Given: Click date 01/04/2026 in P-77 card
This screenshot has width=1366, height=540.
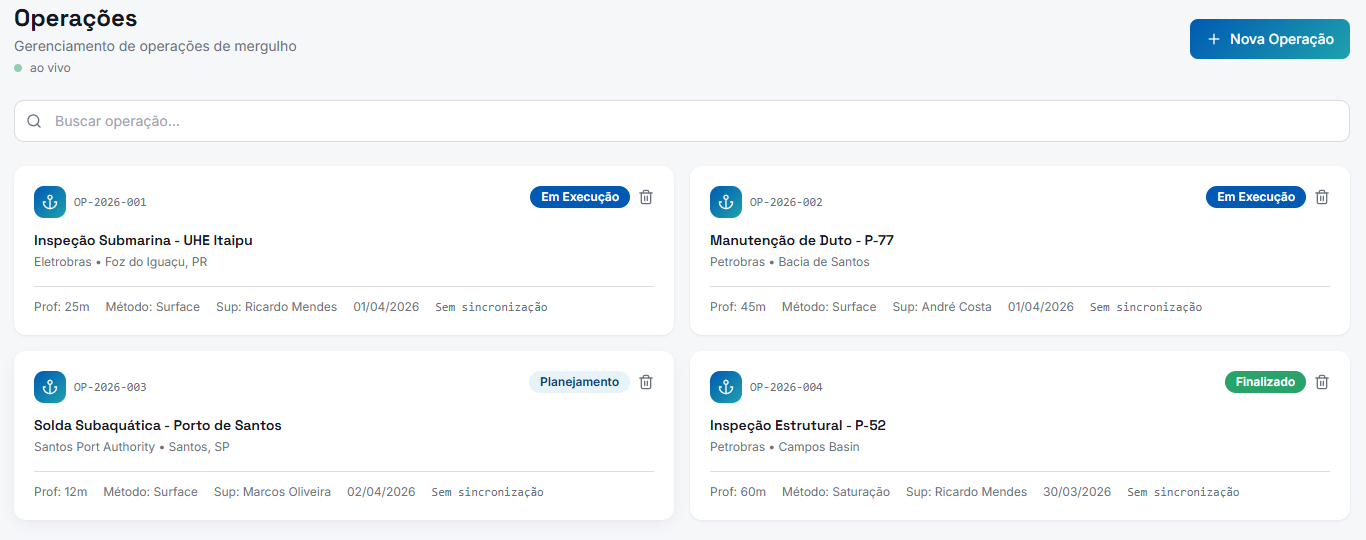Looking at the screenshot, I should tap(1041, 307).
